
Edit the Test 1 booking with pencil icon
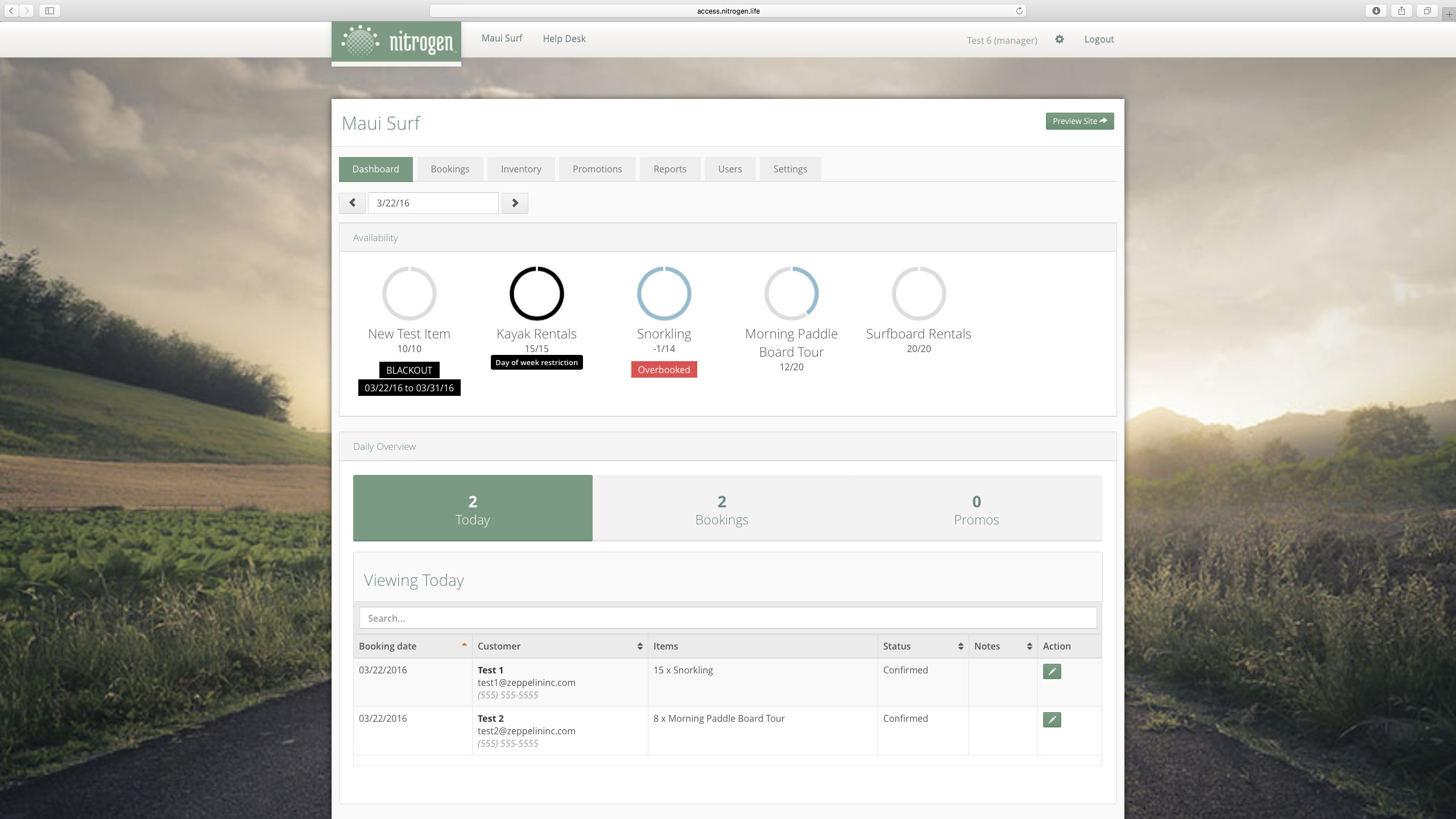[x=1052, y=671]
